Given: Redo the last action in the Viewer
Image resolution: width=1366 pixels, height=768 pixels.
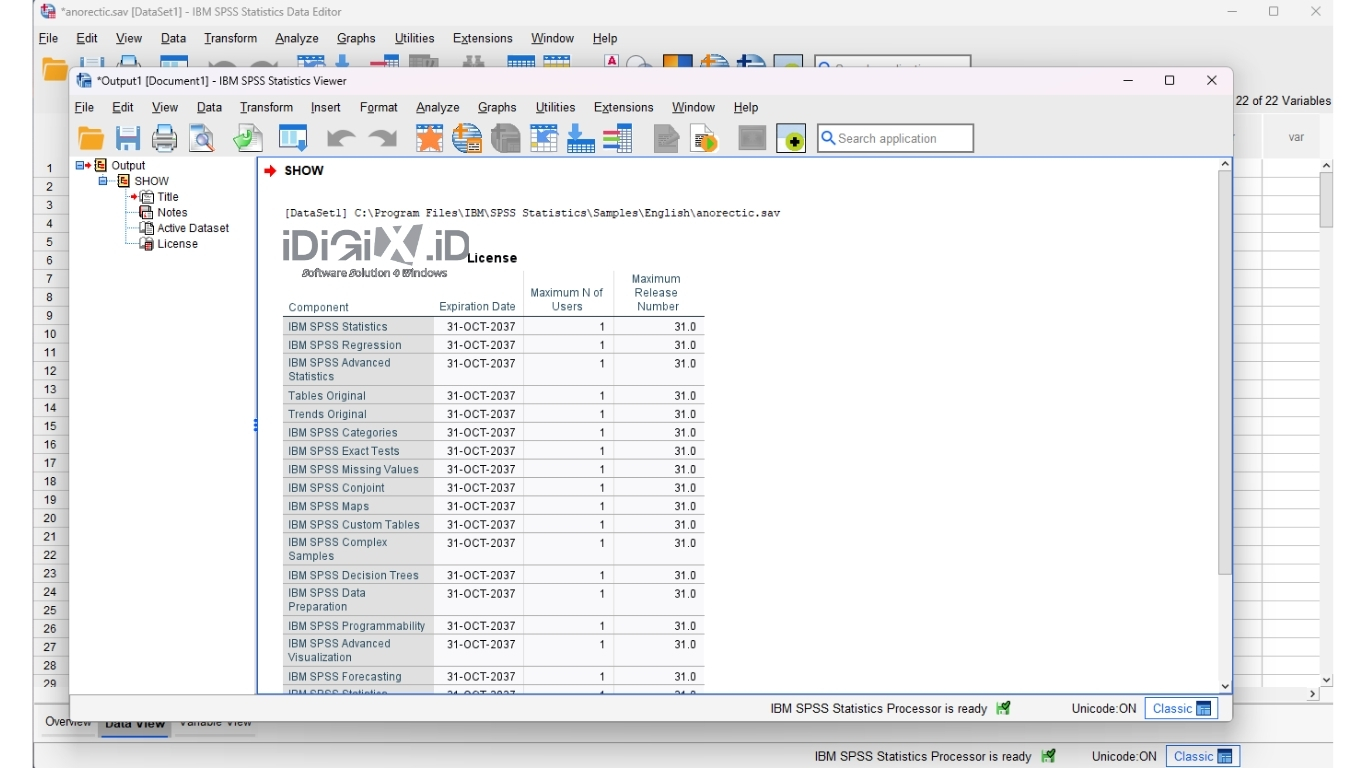Looking at the screenshot, I should tap(382, 140).
